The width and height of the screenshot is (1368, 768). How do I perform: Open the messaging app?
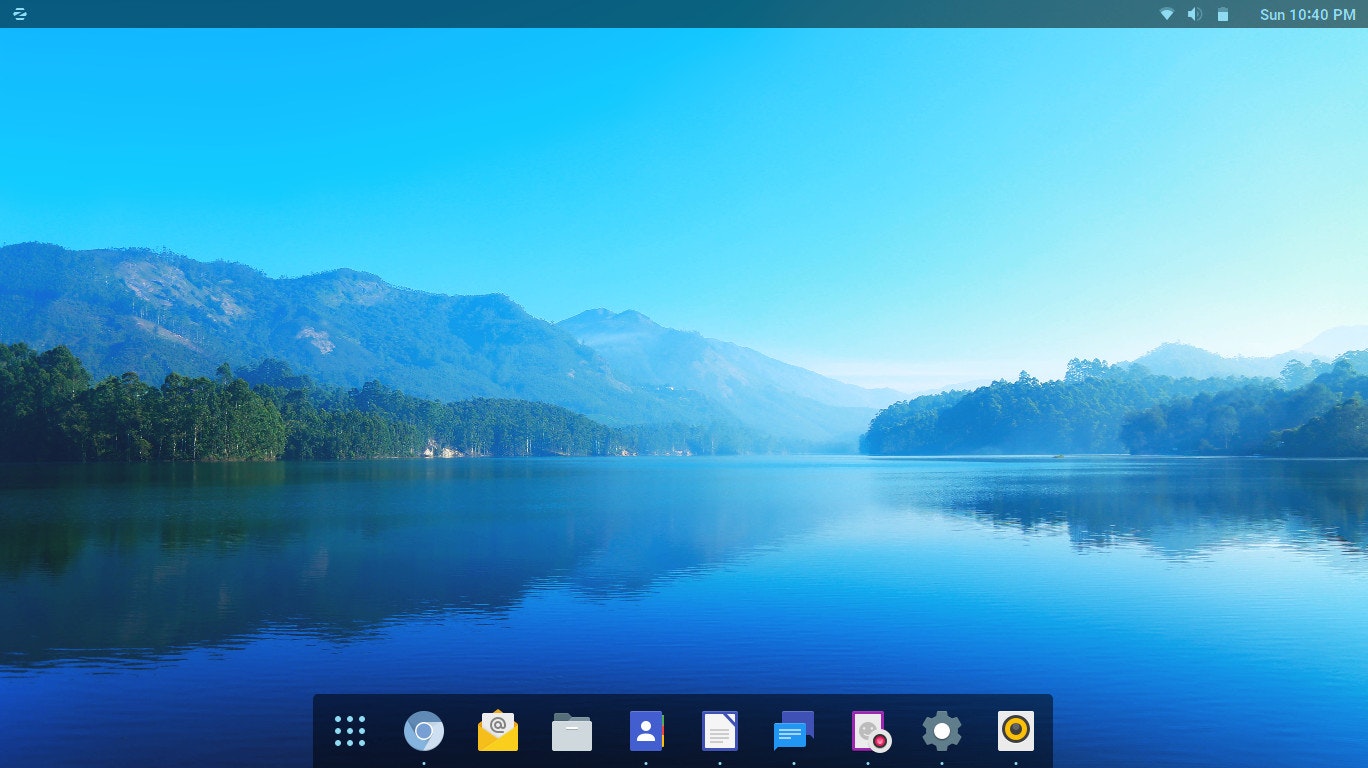793,731
